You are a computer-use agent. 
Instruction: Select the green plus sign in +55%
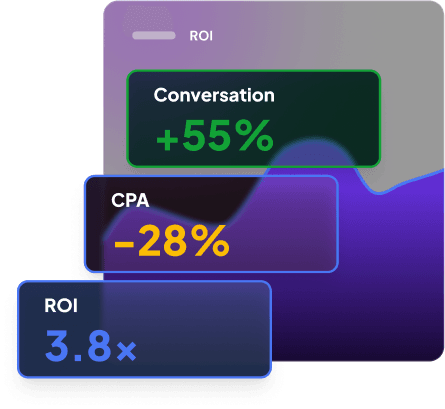click(167, 140)
